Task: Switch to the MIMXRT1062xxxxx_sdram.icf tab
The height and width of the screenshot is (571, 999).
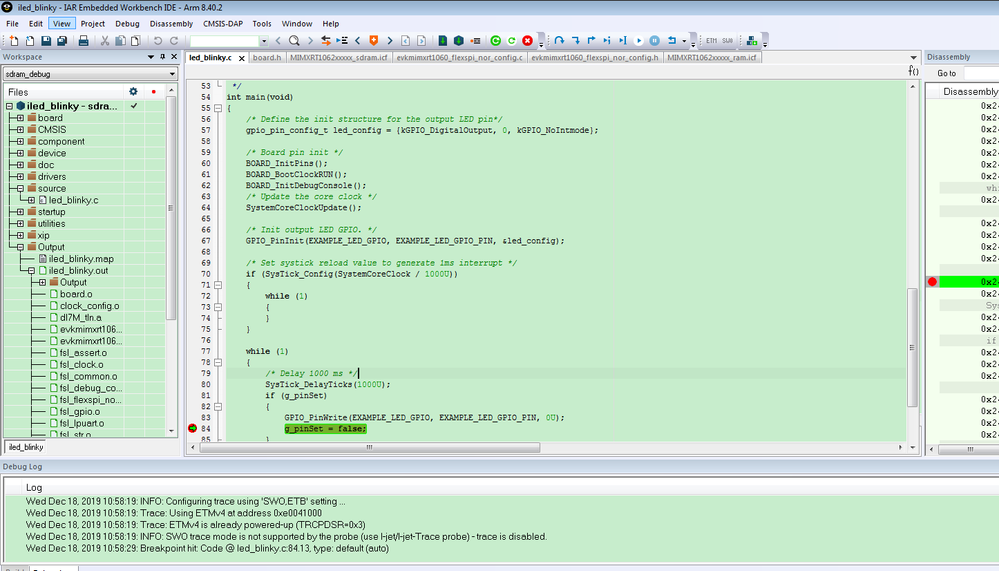Action: tap(338, 57)
